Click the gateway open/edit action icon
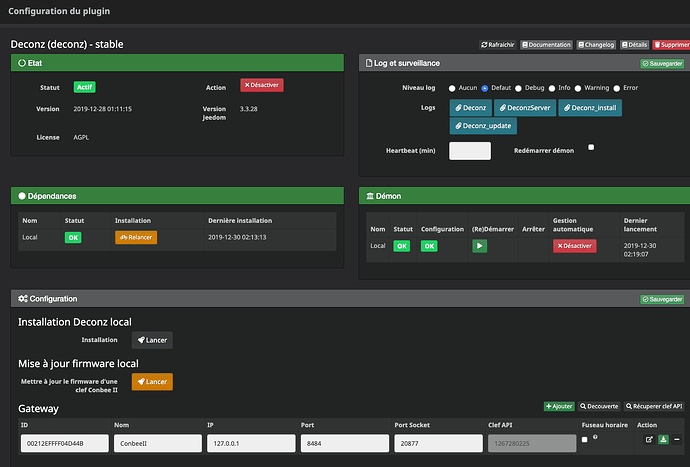 tap(648, 440)
